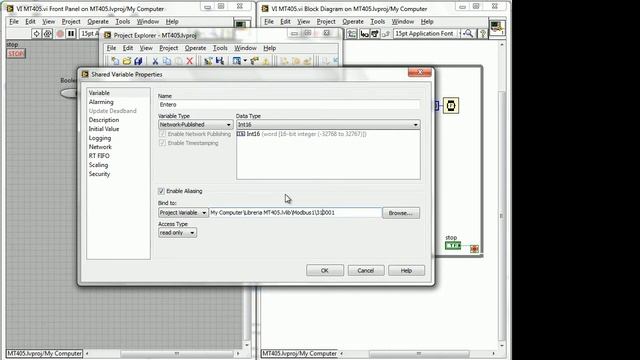Click the Name field containing Entero

tap(289, 105)
